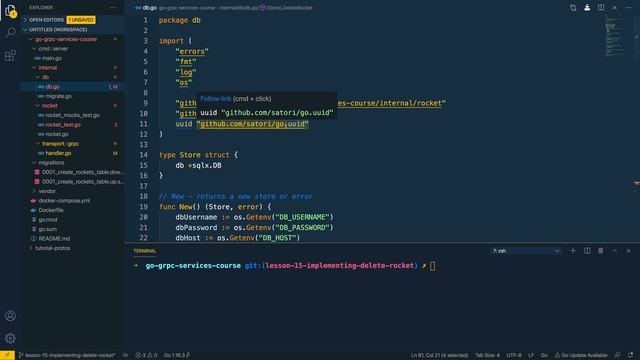
Task: Click the github.com/satori/go.uuid import link on line 11
Action: tap(252, 124)
